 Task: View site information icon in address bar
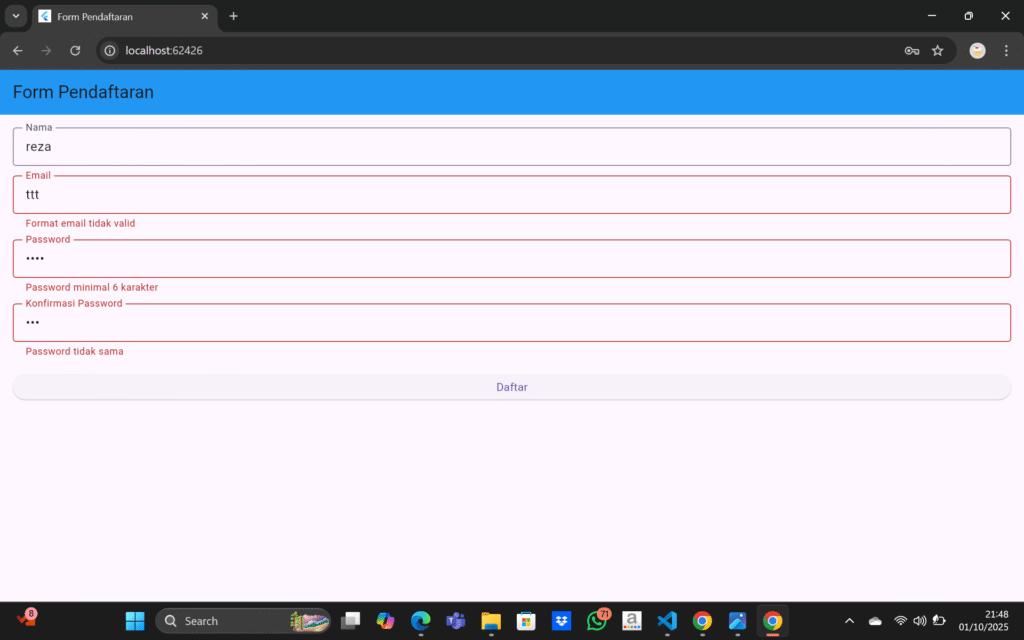point(110,51)
